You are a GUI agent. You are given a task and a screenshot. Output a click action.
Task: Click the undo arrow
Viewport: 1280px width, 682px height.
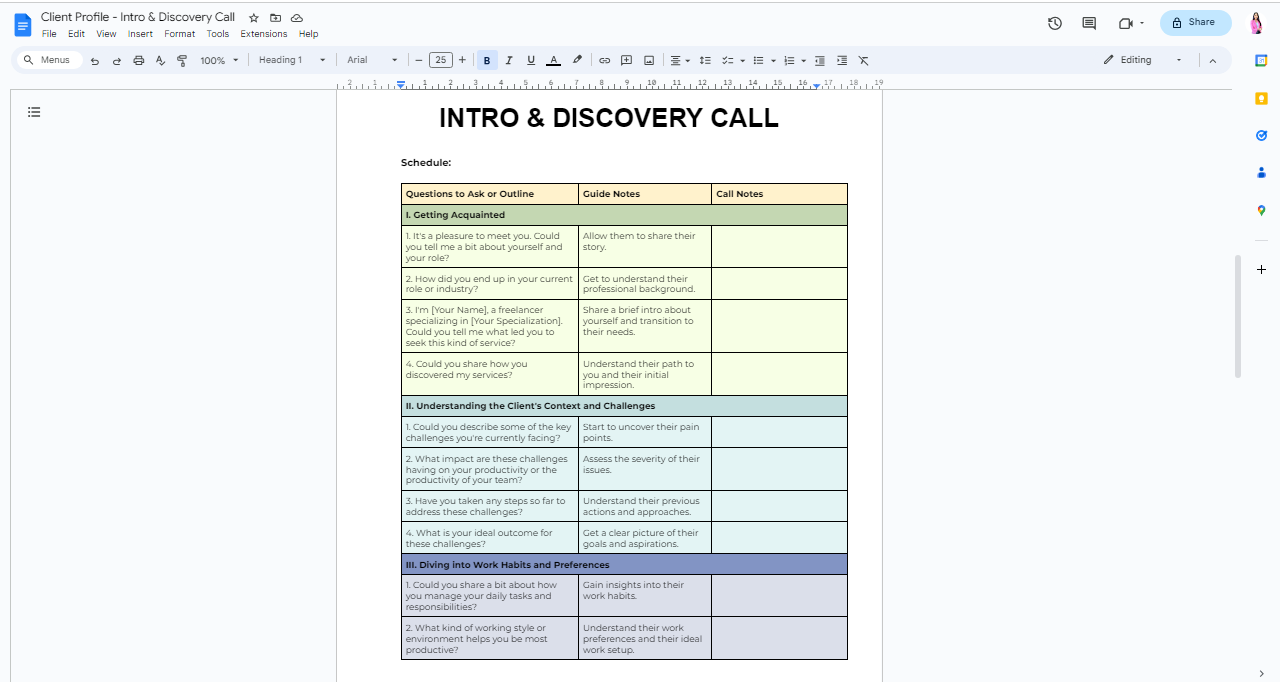click(x=95, y=60)
